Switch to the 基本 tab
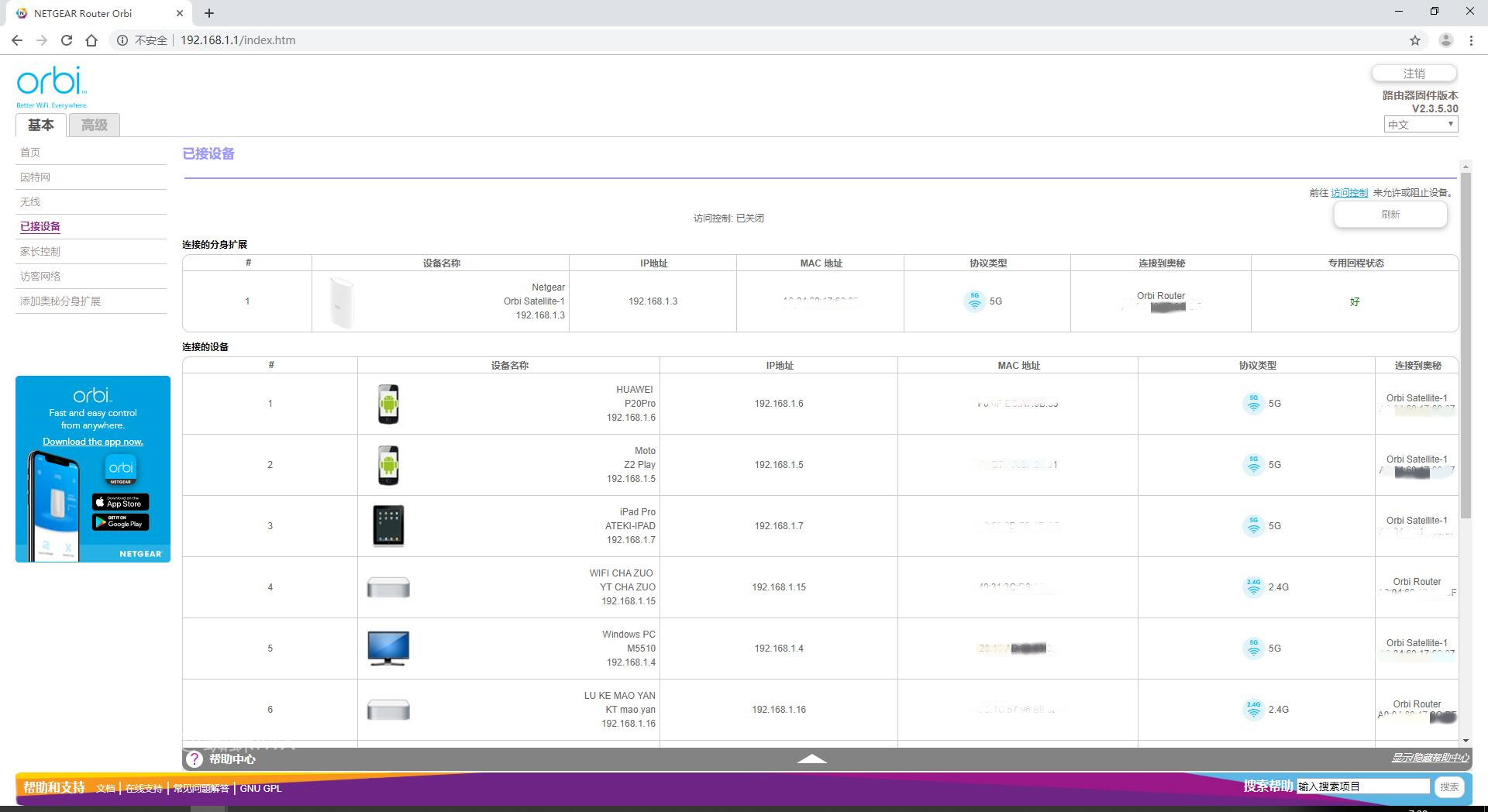 click(41, 125)
